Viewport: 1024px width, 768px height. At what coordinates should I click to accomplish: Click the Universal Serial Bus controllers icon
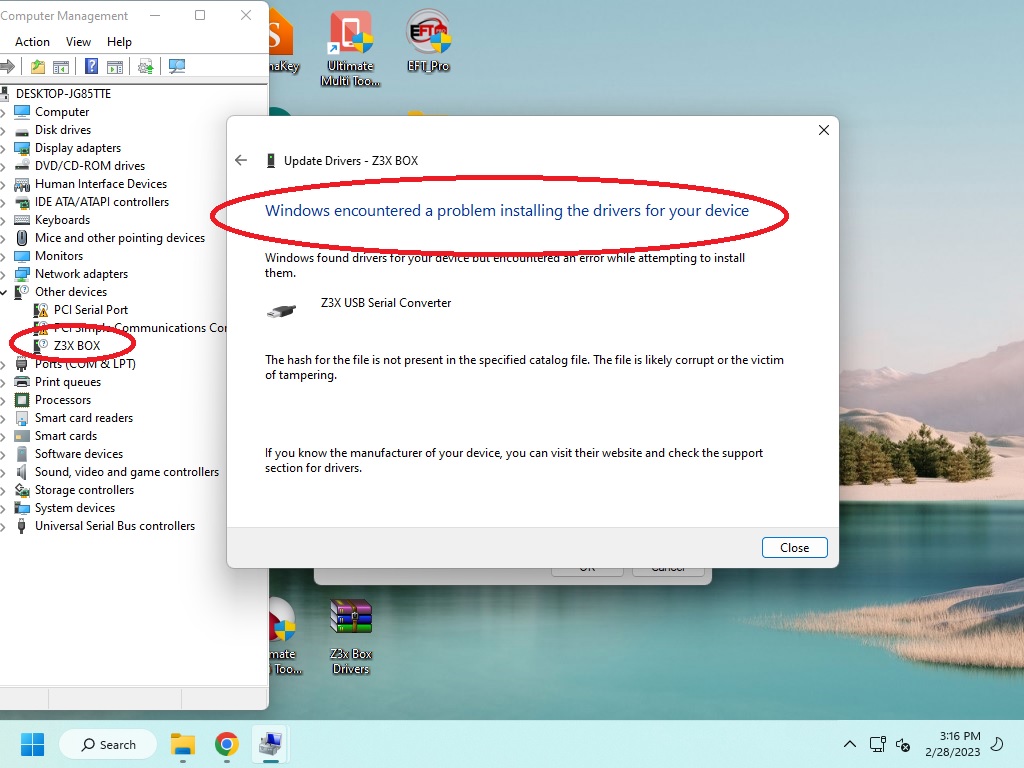coord(22,526)
